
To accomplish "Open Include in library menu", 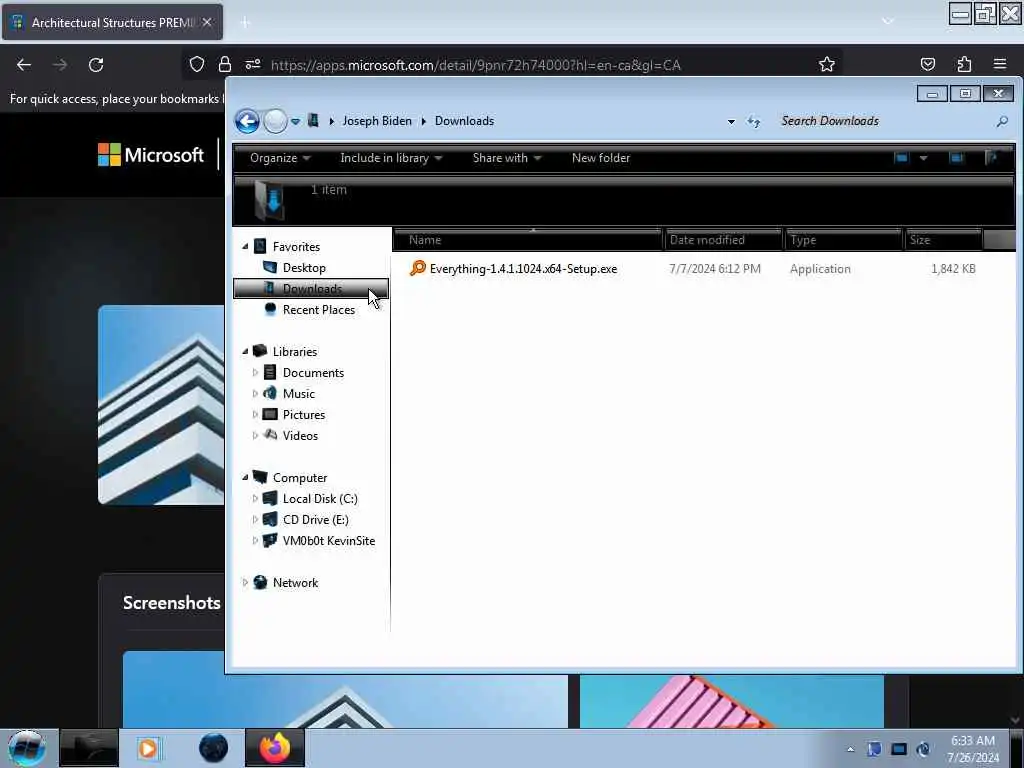I will [391, 158].
